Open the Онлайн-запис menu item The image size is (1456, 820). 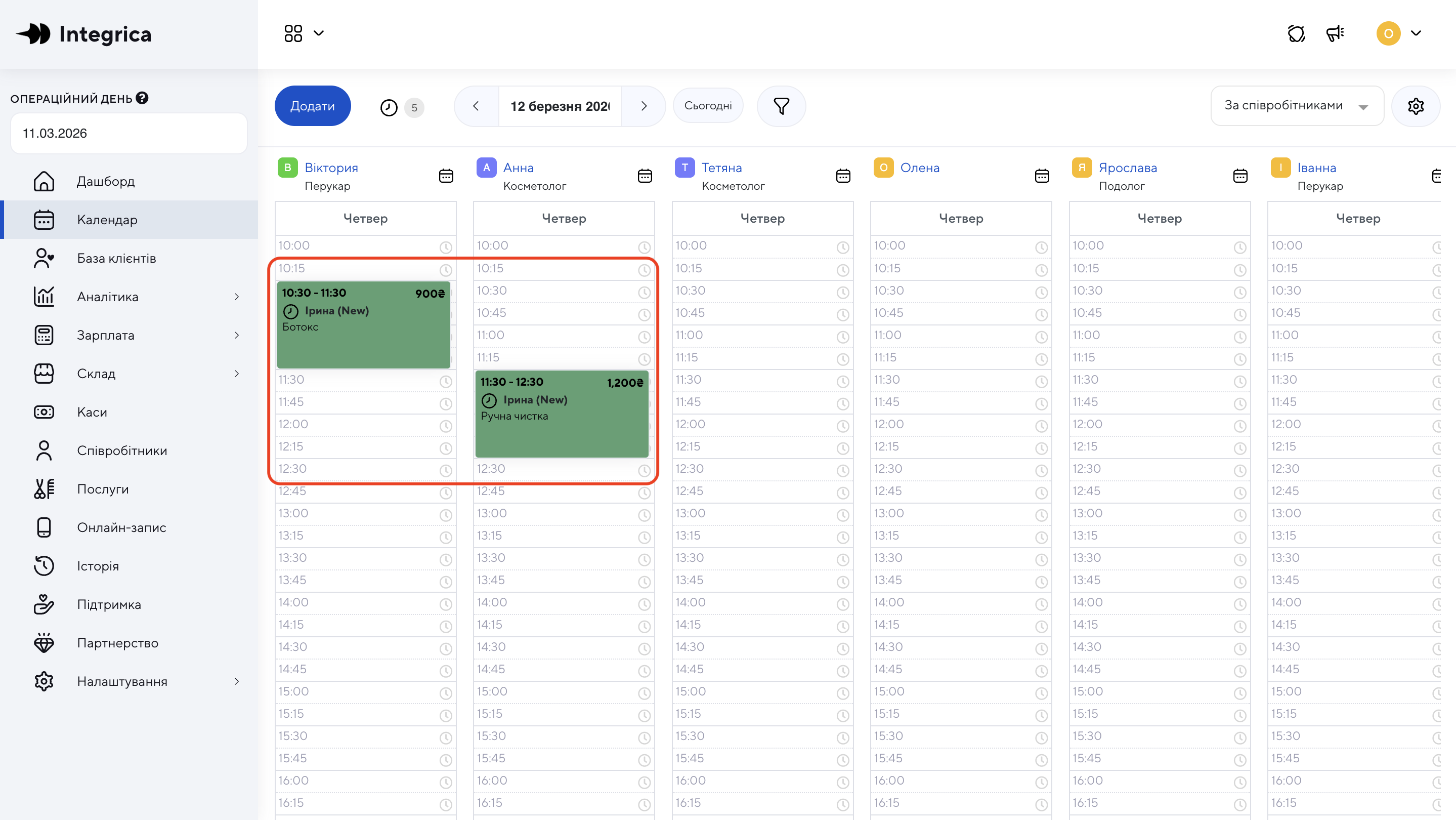[121, 527]
